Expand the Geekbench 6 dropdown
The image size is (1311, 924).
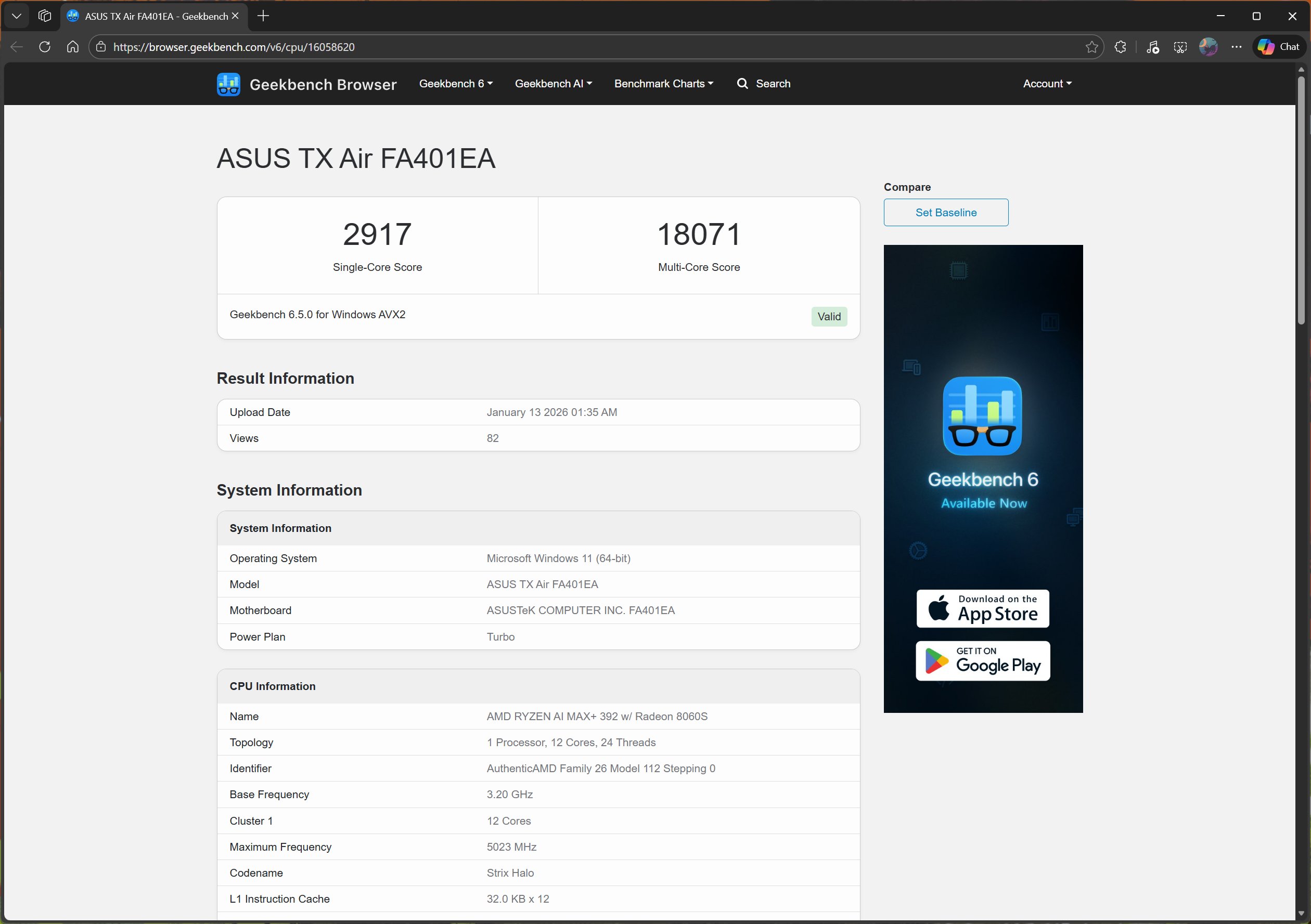[x=455, y=83]
